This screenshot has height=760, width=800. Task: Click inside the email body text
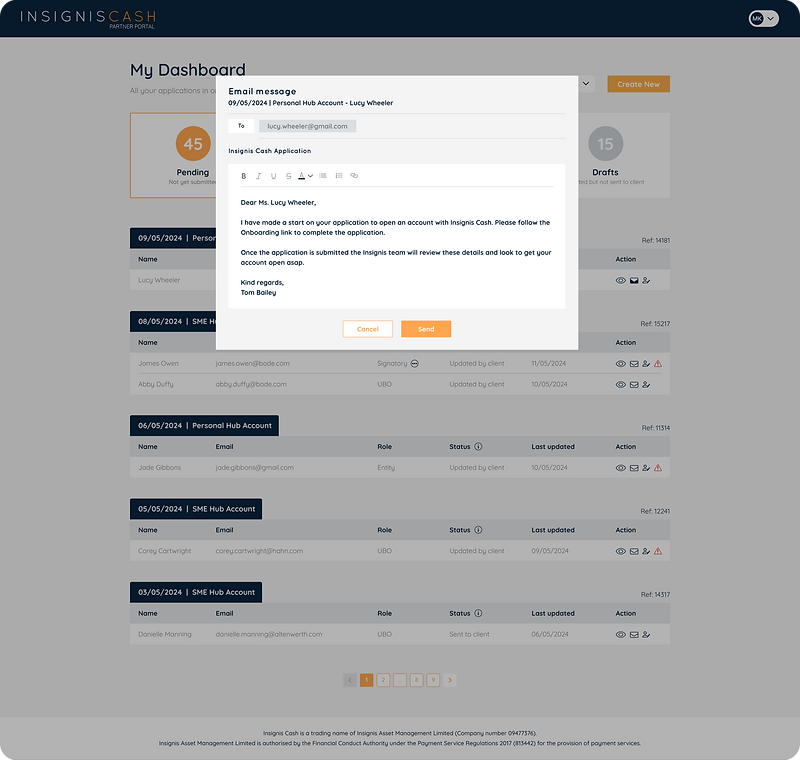point(396,247)
